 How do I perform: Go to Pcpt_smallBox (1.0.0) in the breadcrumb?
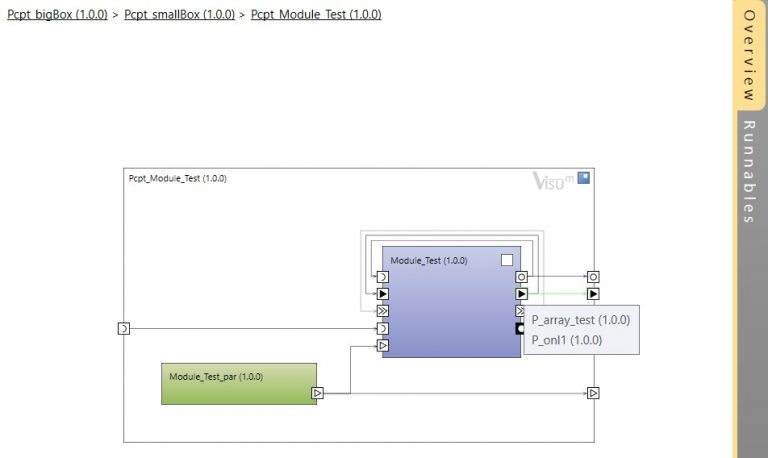point(179,15)
